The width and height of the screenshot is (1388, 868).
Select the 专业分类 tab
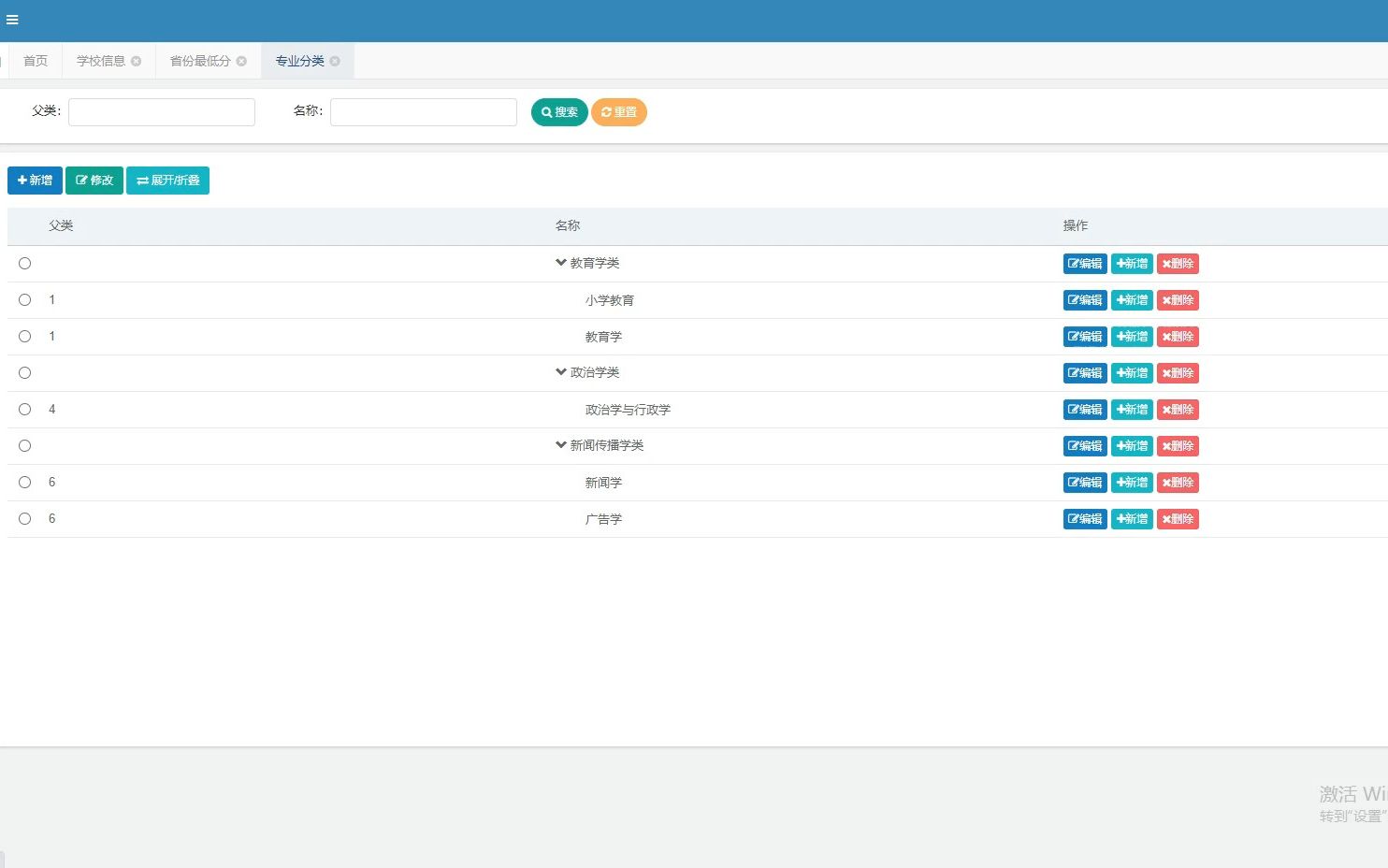299,61
